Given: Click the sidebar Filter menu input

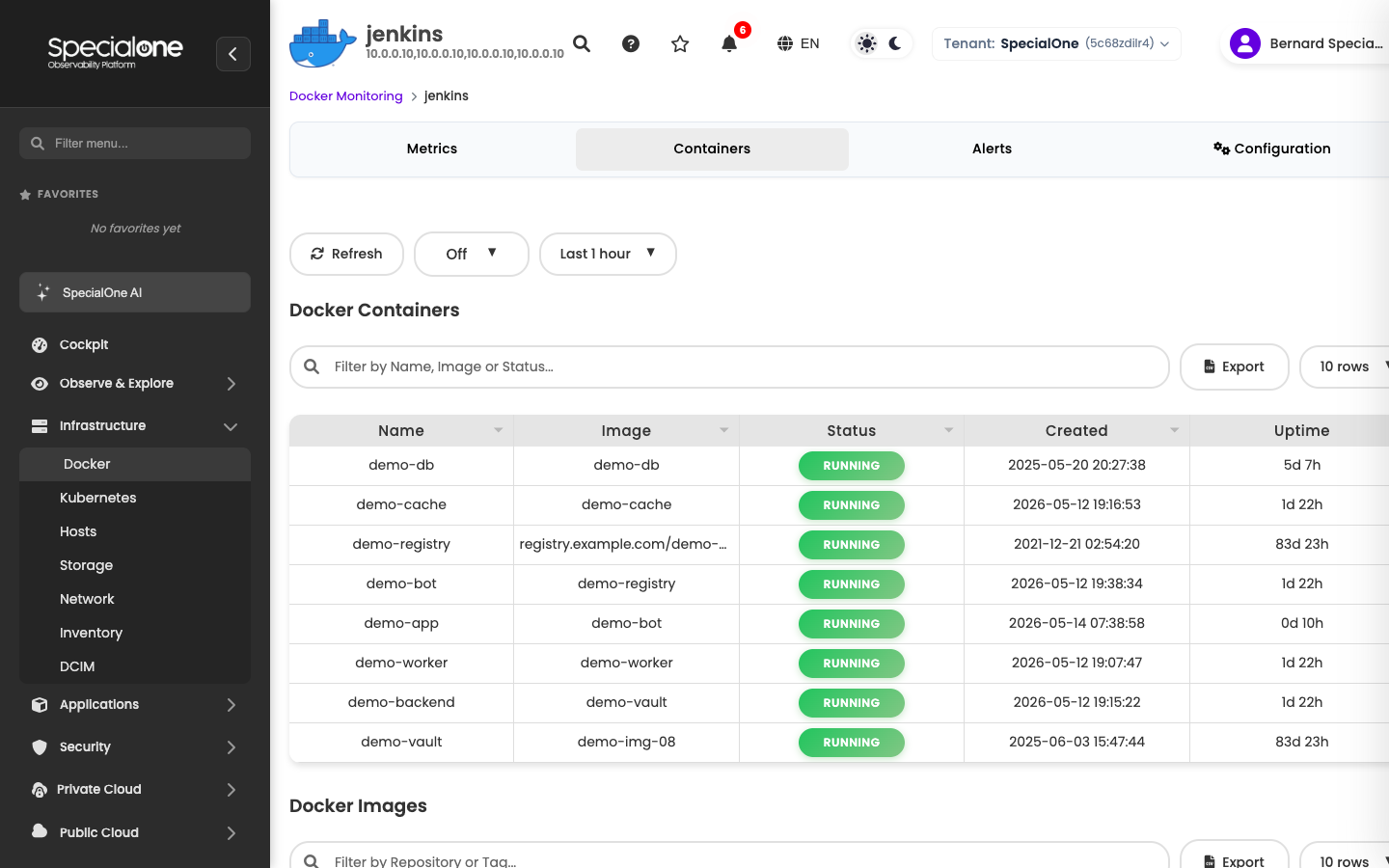Looking at the screenshot, I should coord(135,143).
